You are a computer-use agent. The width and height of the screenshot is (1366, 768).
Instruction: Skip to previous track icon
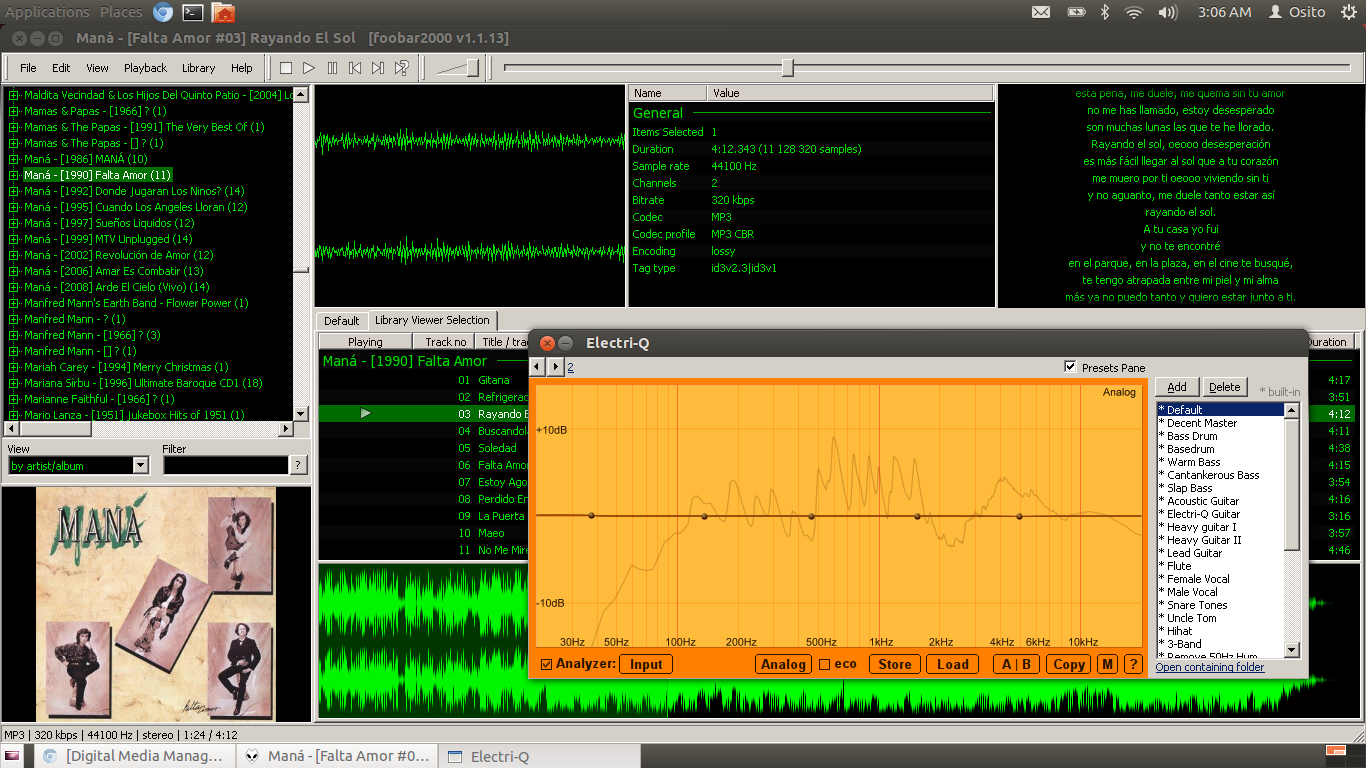pyautogui.click(x=355, y=68)
